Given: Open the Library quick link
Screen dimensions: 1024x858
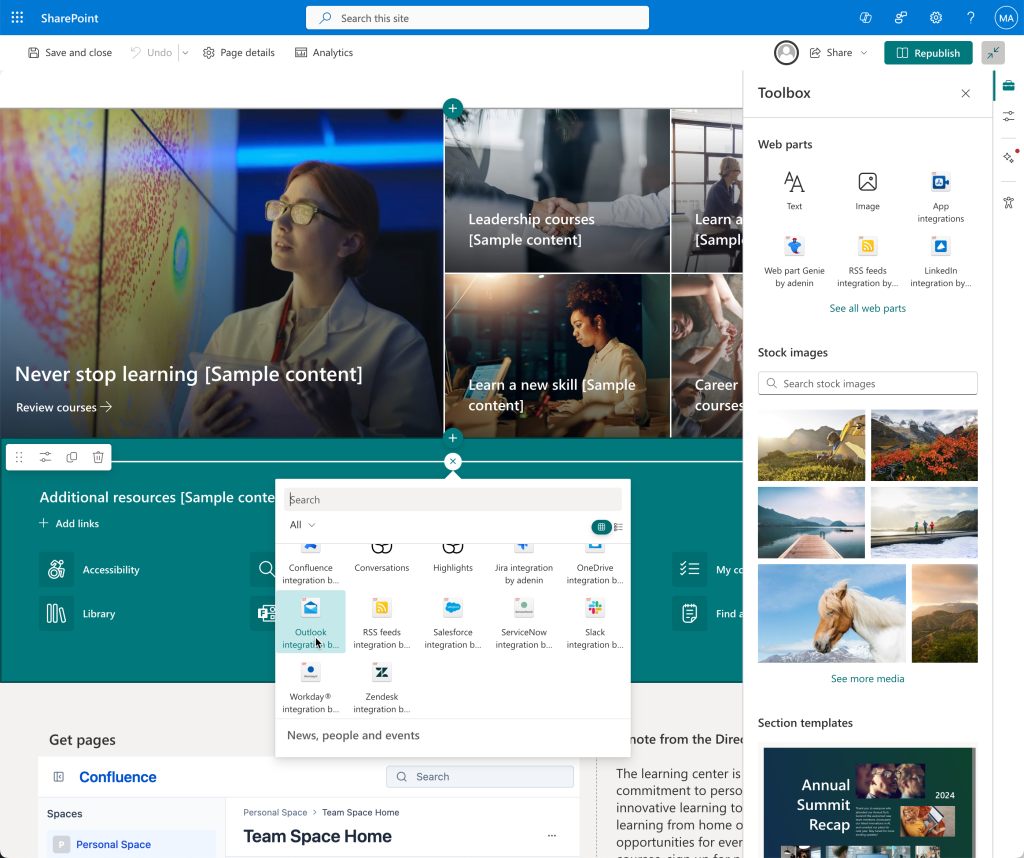Looking at the screenshot, I should tap(77, 614).
